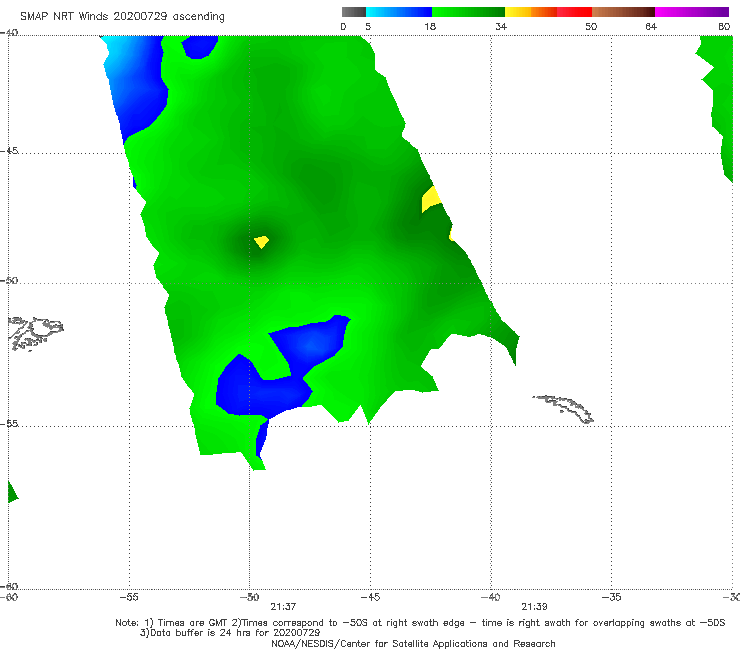Click the swath time label '21:39'
The image size is (740, 650).
point(534,607)
